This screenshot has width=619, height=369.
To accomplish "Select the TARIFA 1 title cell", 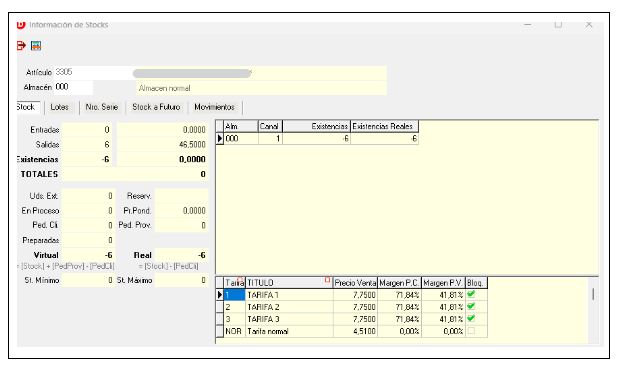I will [x=289, y=295].
